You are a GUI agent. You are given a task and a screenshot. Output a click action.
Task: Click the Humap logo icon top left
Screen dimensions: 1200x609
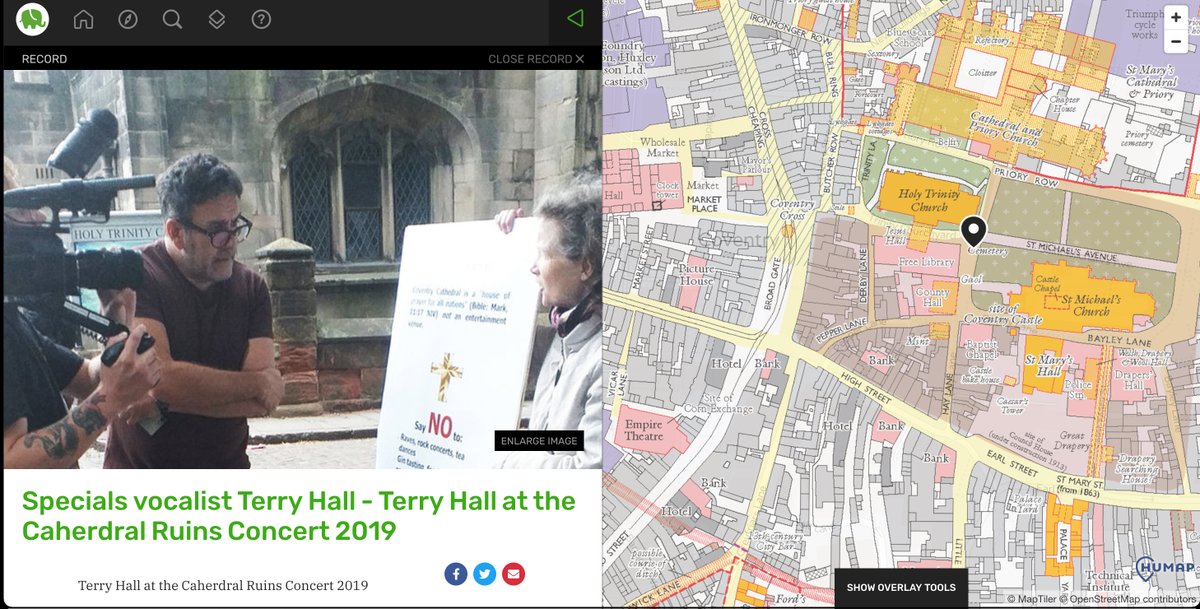click(30, 18)
